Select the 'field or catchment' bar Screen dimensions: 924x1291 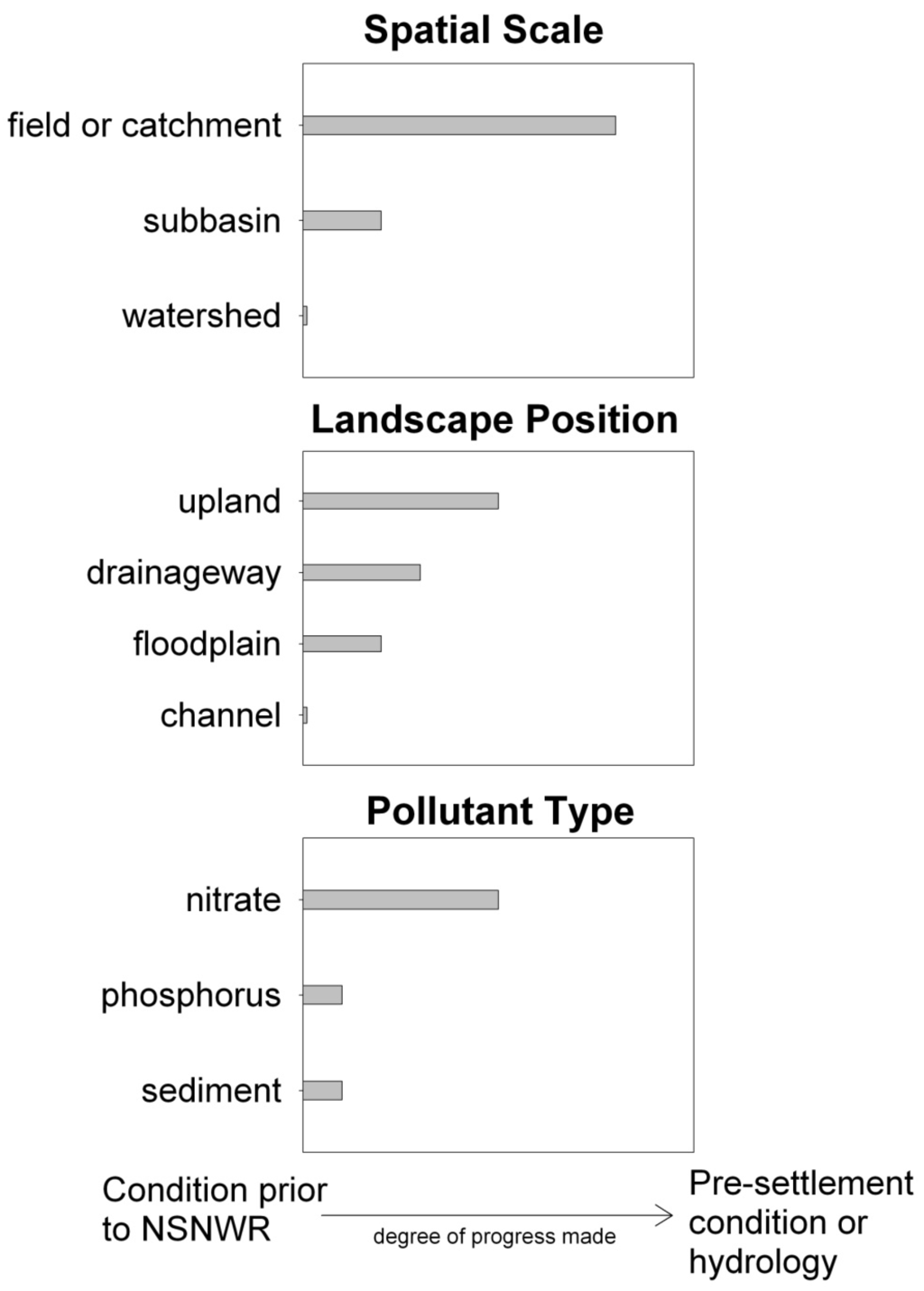point(458,125)
